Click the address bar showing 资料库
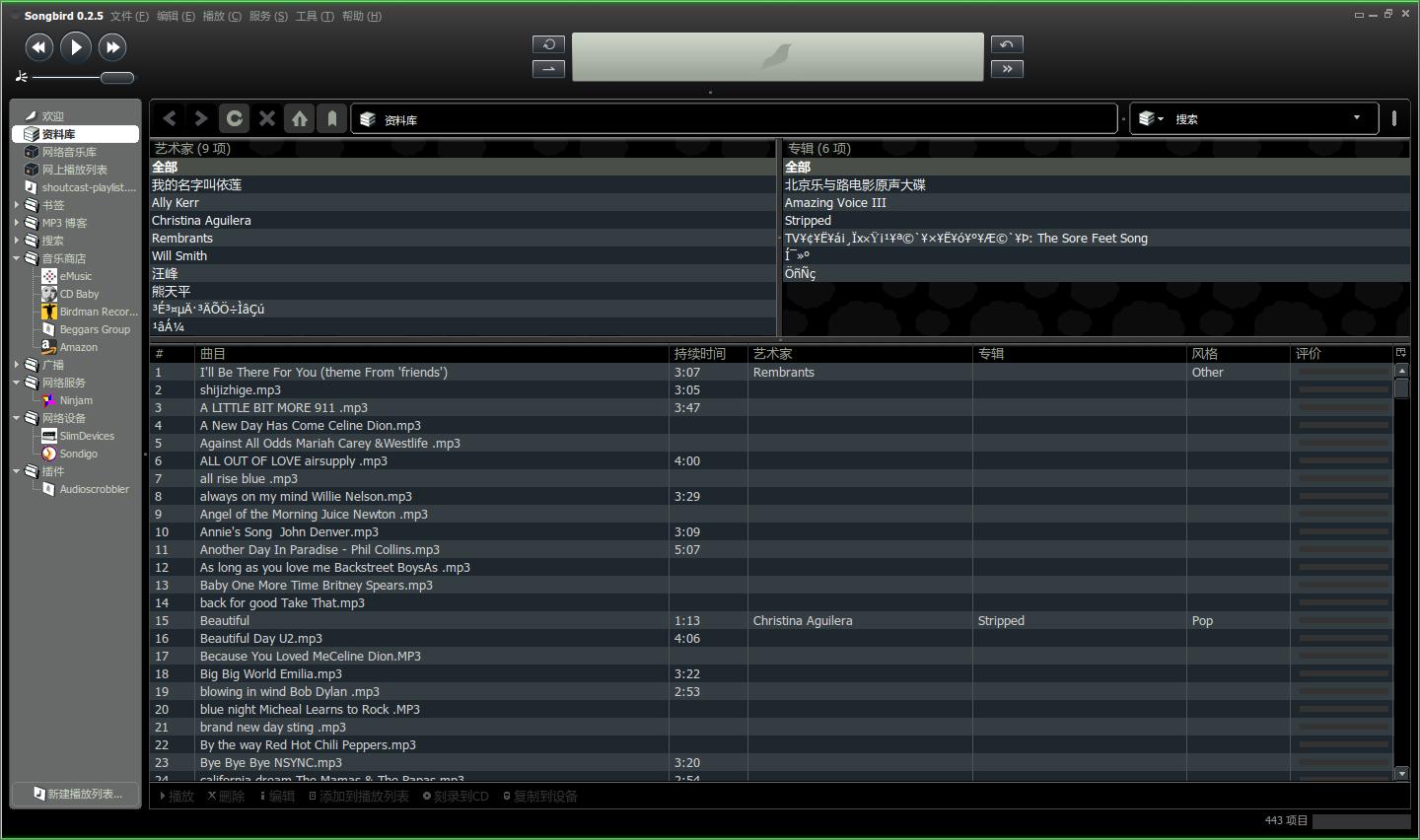 point(734,119)
